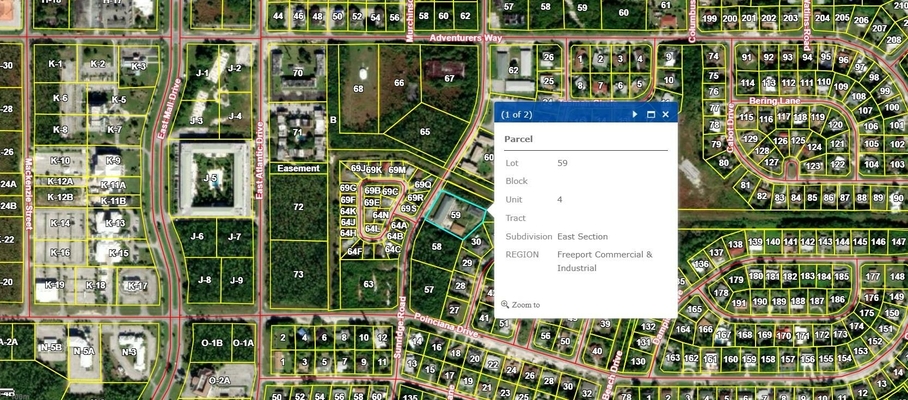Close the parcel info popup
Image resolution: width=908 pixels, height=400 pixels.
pyautogui.click(x=665, y=115)
